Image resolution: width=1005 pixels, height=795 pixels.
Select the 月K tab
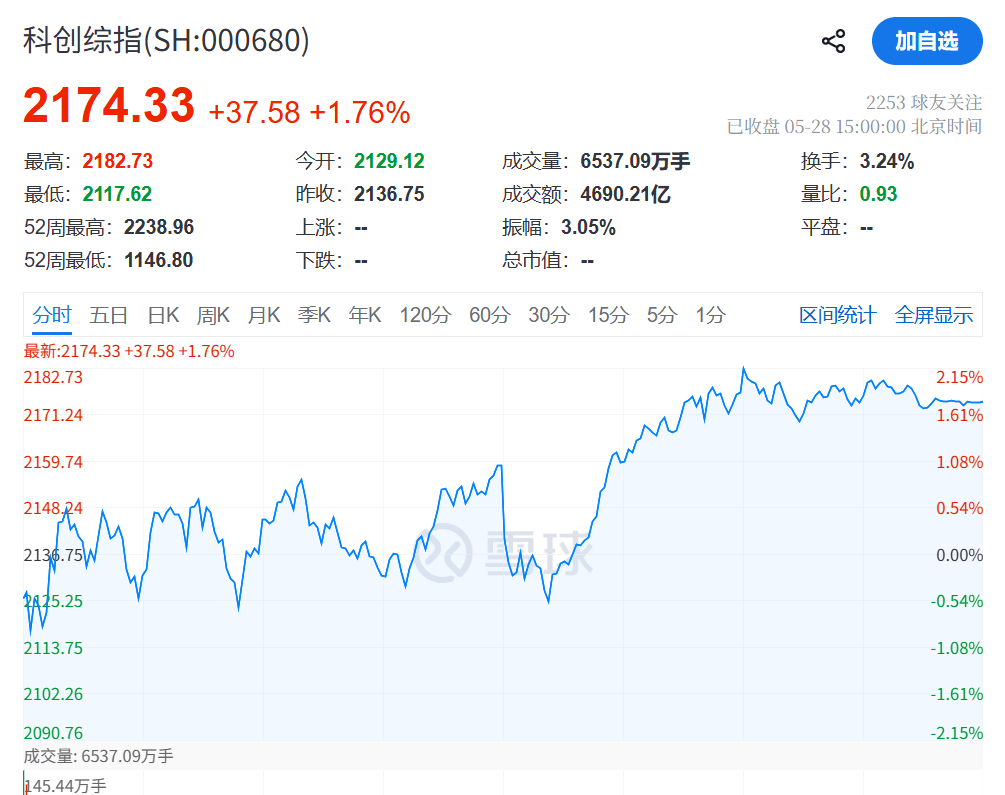[x=264, y=315]
